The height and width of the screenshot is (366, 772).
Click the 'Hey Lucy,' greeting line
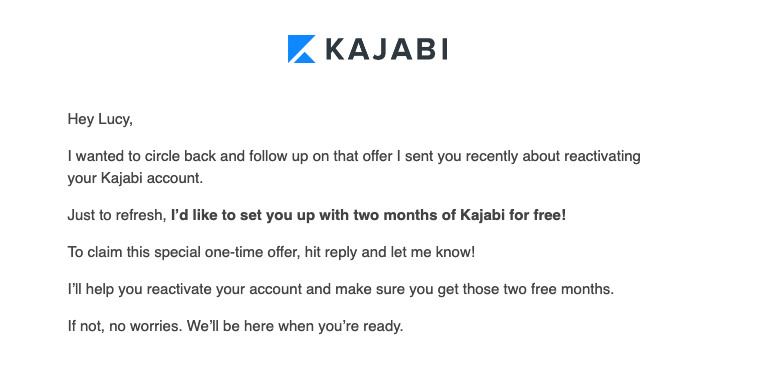(100, 120)
